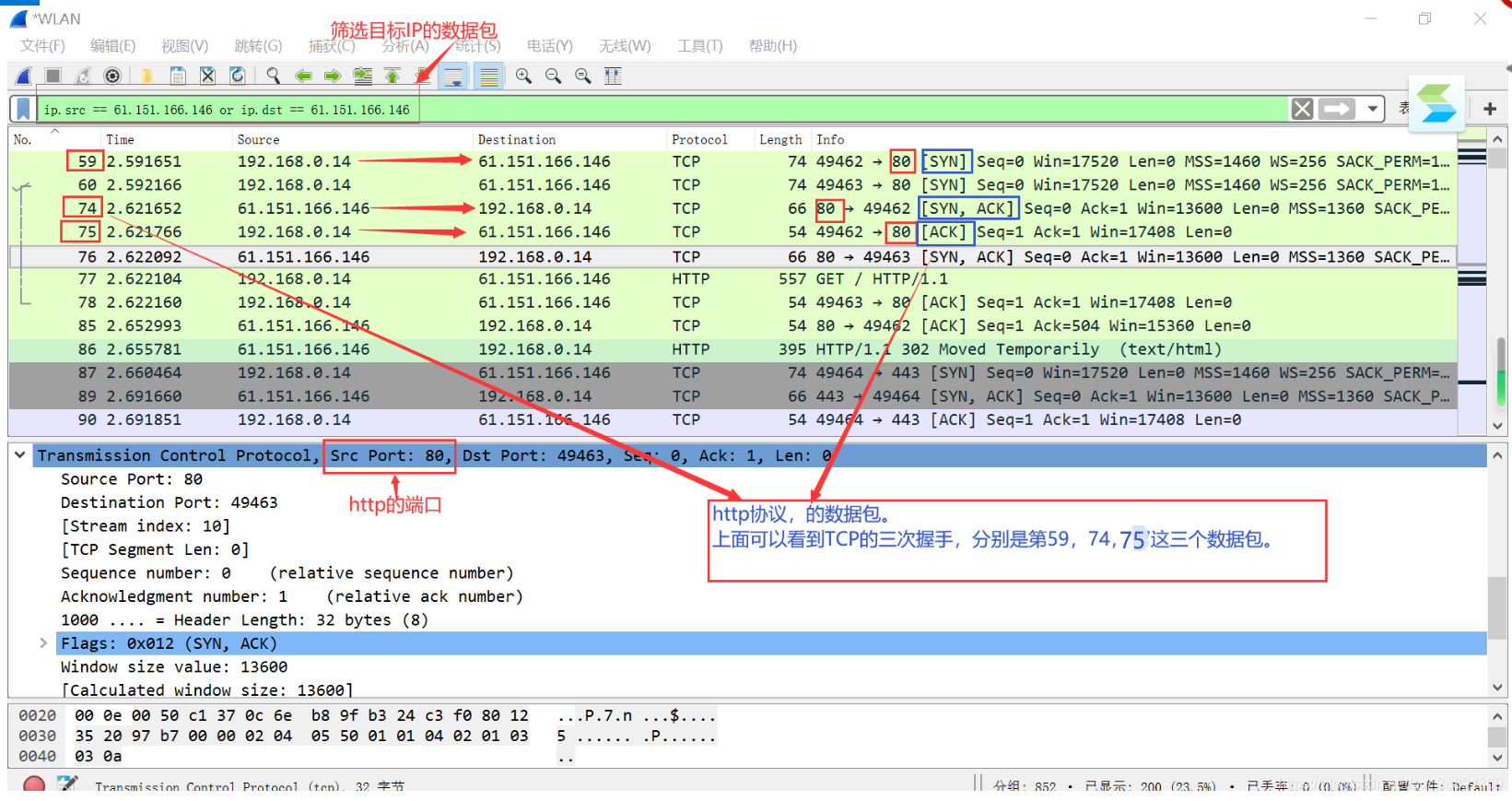Click the packet list scroll-down arrow
Viewport: 1512px width, 801px height.
coord(1498,426)
